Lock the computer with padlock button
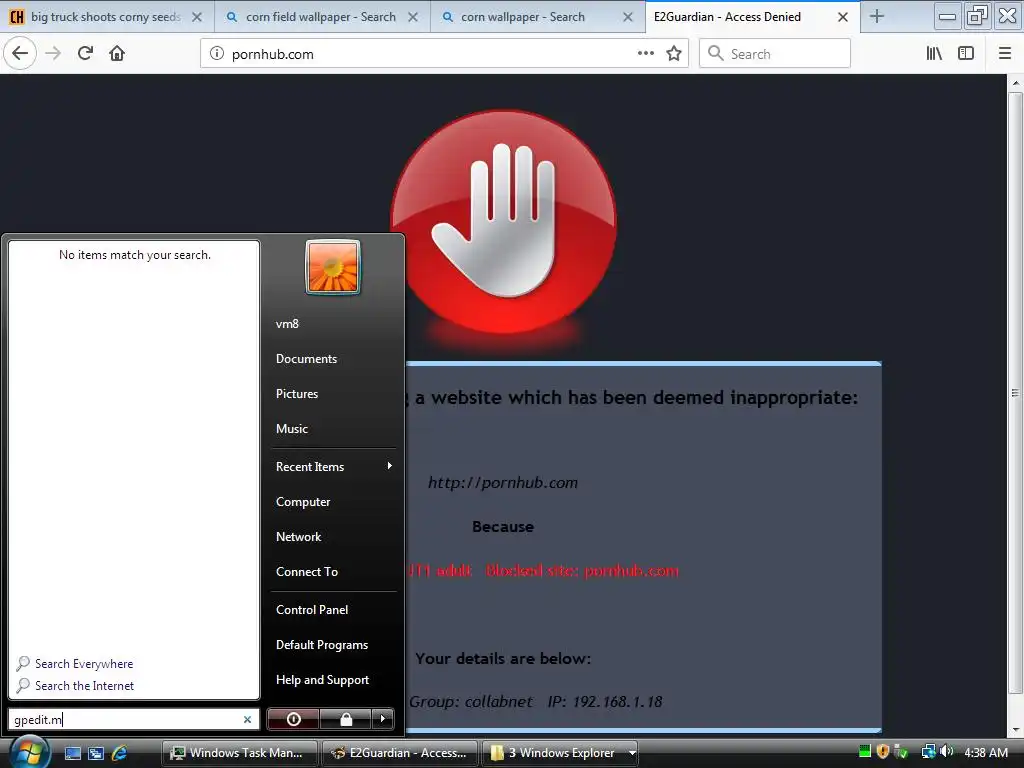The width and height of the screenshot is (1024, 768). point(345,719)
